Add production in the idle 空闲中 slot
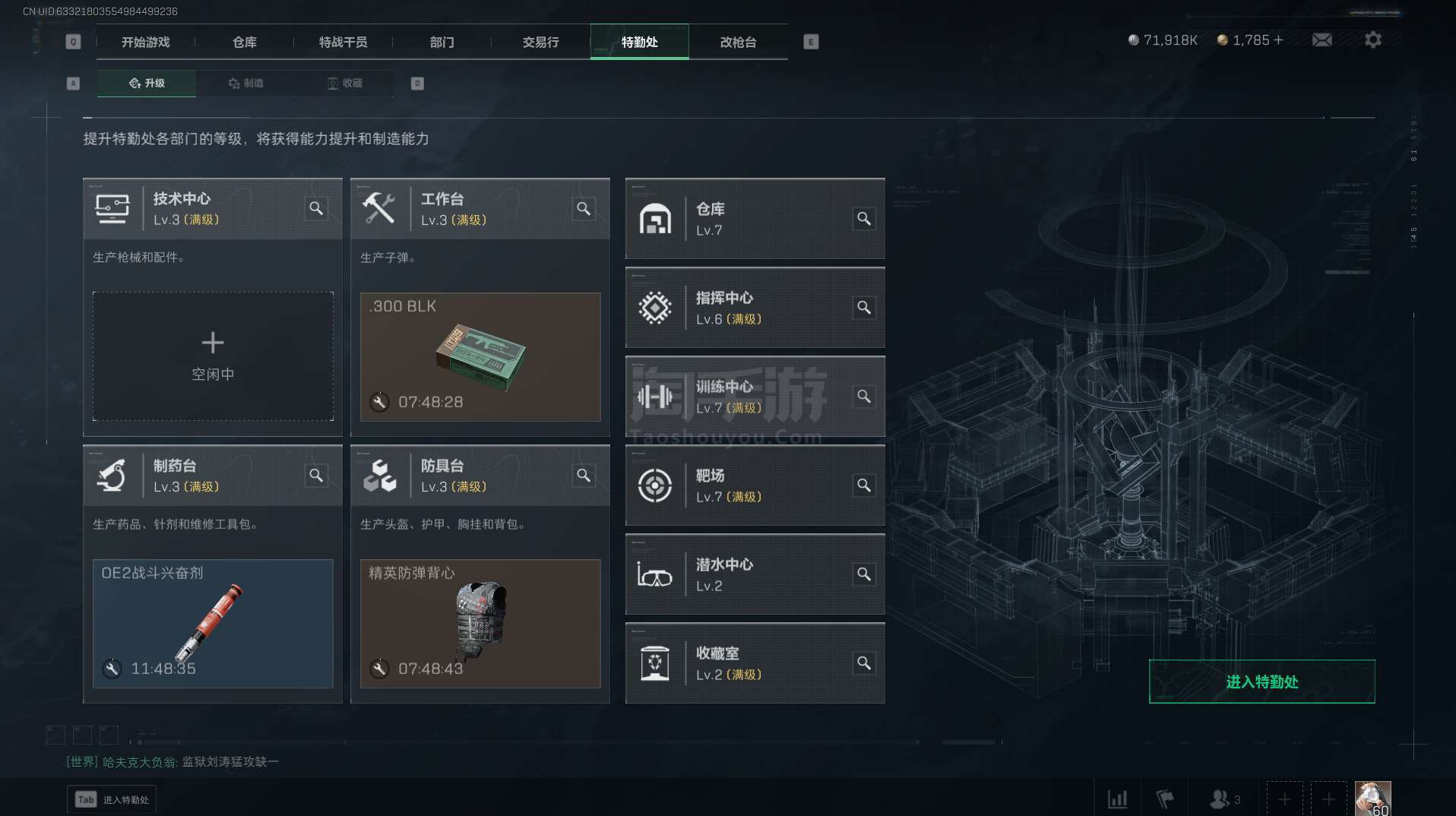Image resolution: width=1456 pixels, height=816 pixels. tap(213, 356)
